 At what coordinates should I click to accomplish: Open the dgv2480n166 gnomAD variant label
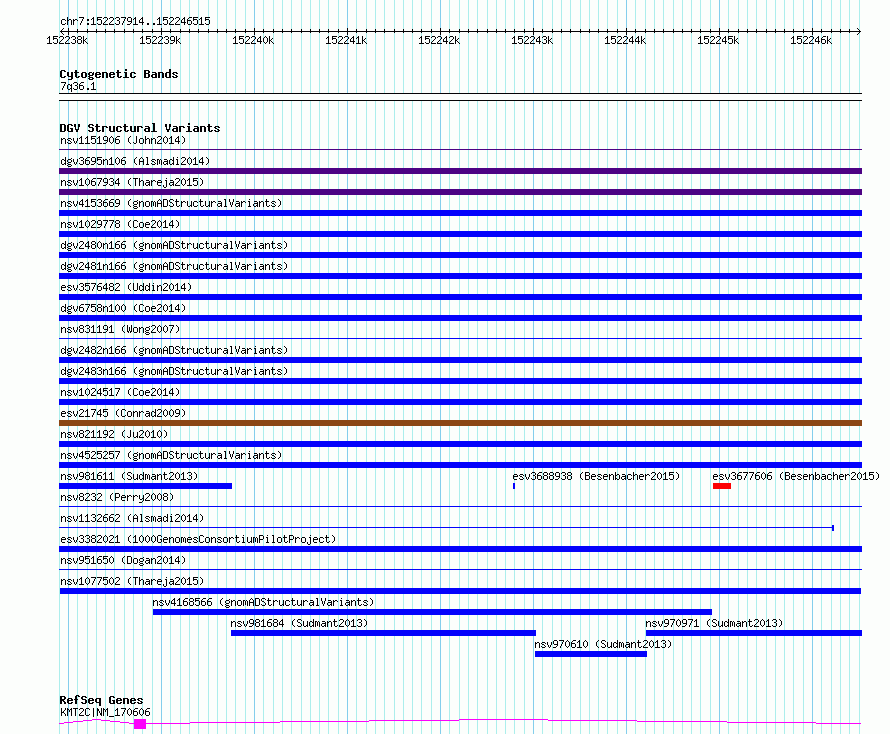[x=174, y=245]
